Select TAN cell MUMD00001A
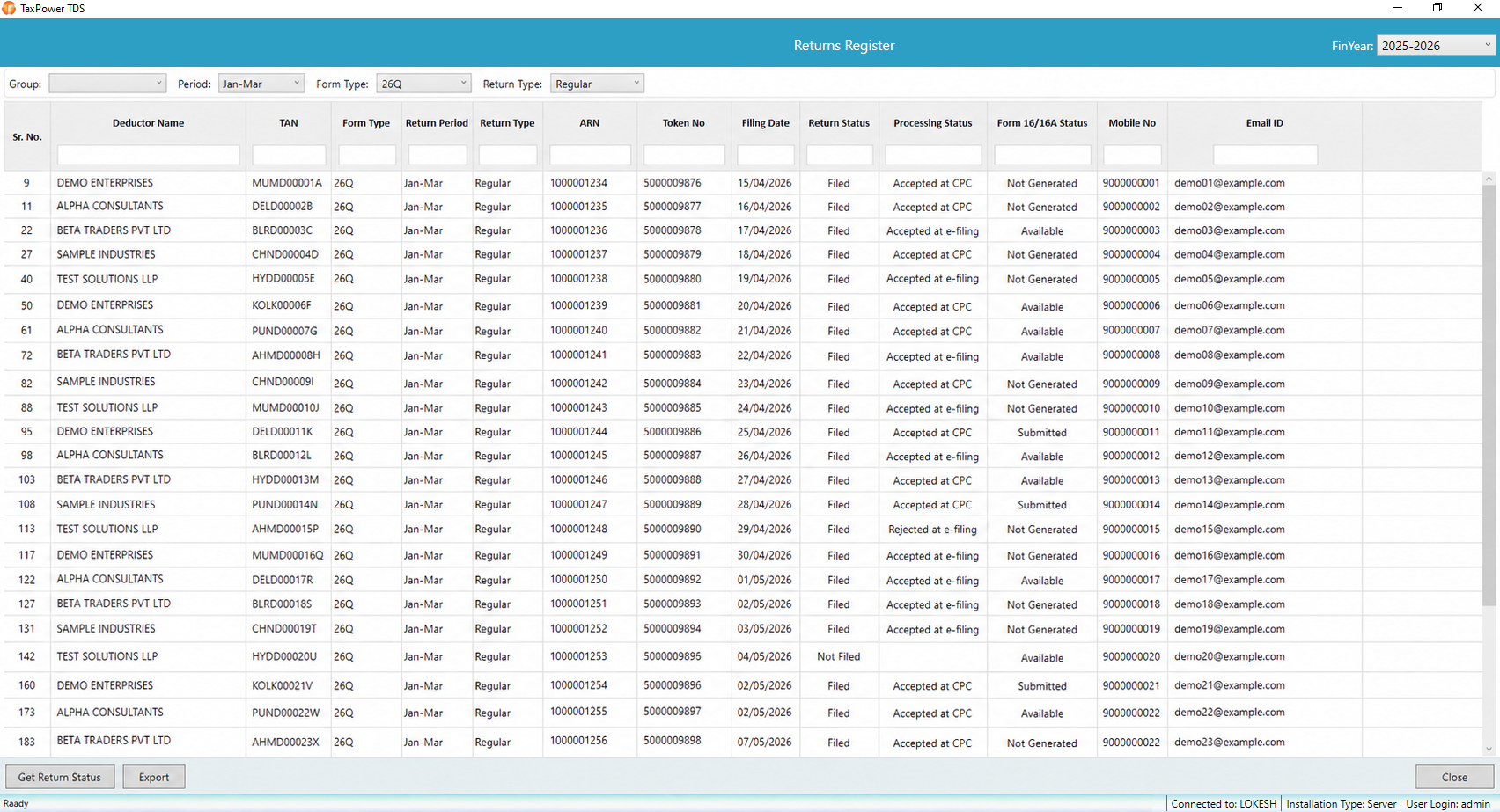 click(x=287, y=183)
